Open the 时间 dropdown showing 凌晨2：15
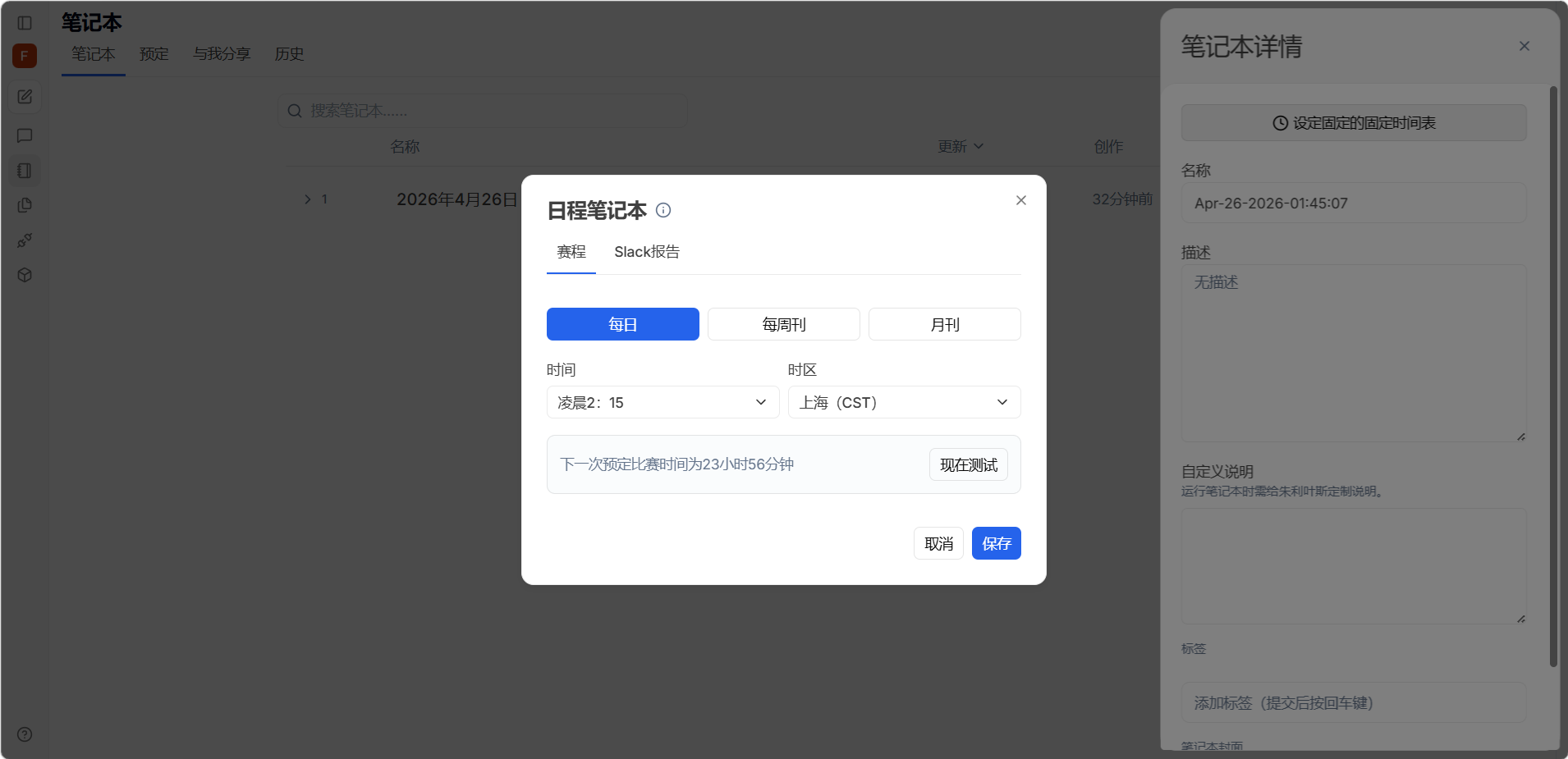 click(663, 402)
